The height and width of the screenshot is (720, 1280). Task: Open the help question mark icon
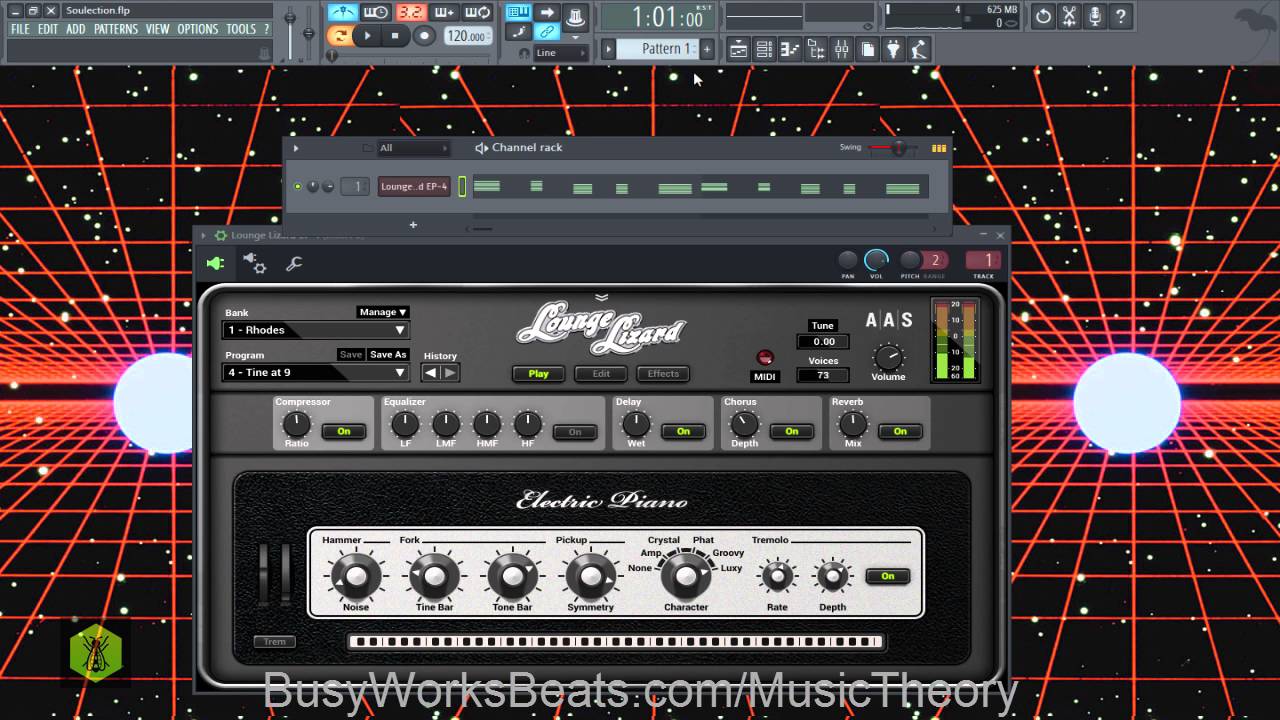(x=1121, y=16)
